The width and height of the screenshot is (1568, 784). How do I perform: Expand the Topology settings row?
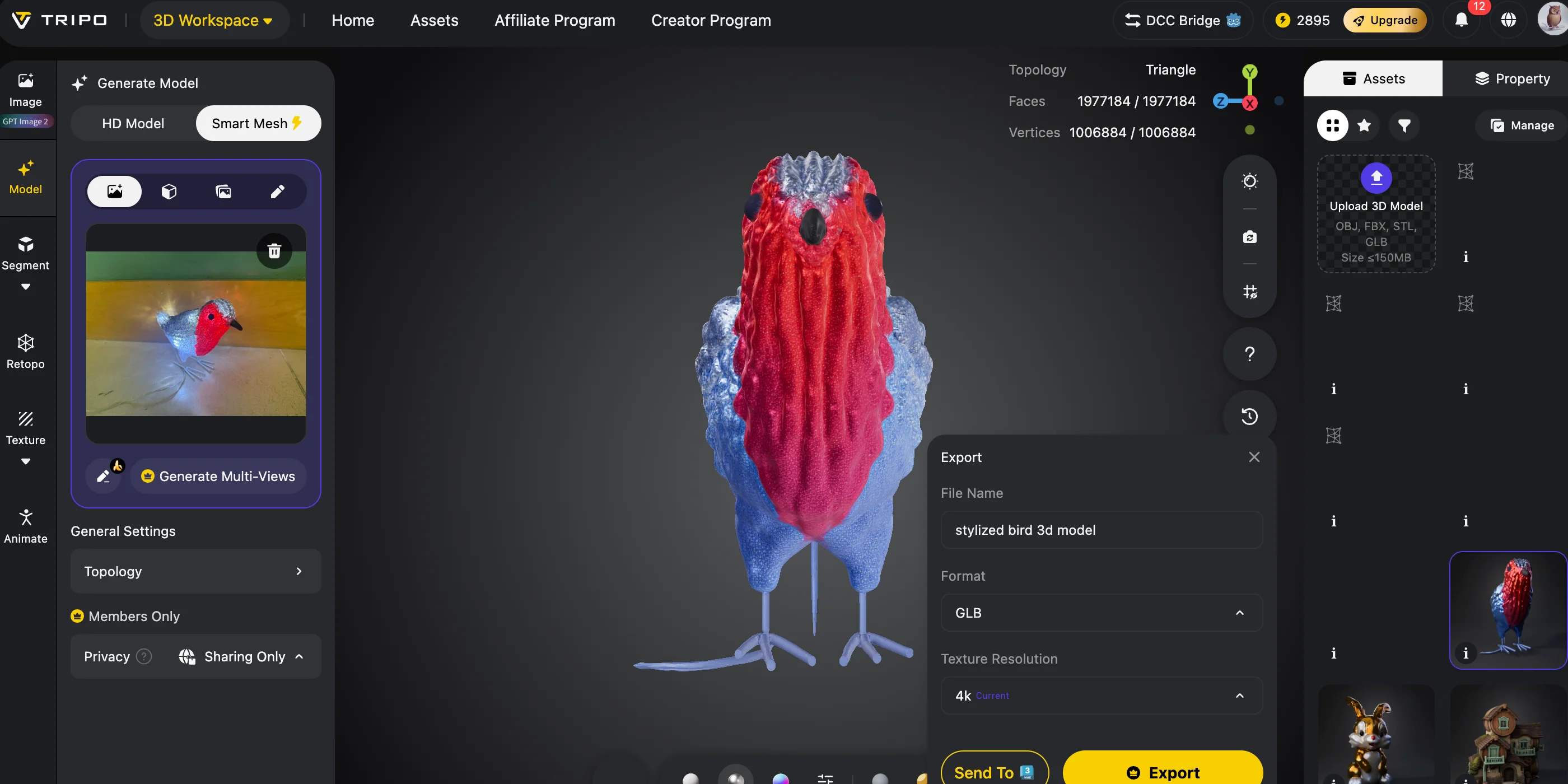pos(195,571)
